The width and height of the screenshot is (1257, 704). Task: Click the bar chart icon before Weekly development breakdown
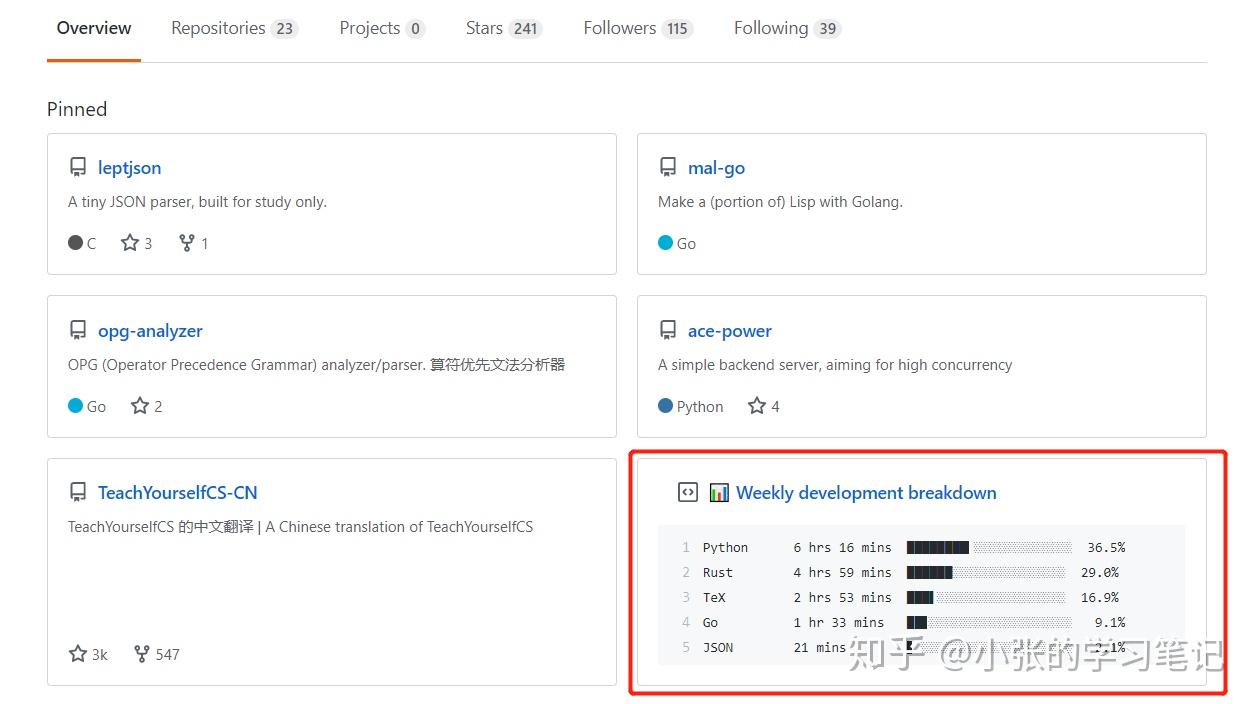(x=719, y=492)
